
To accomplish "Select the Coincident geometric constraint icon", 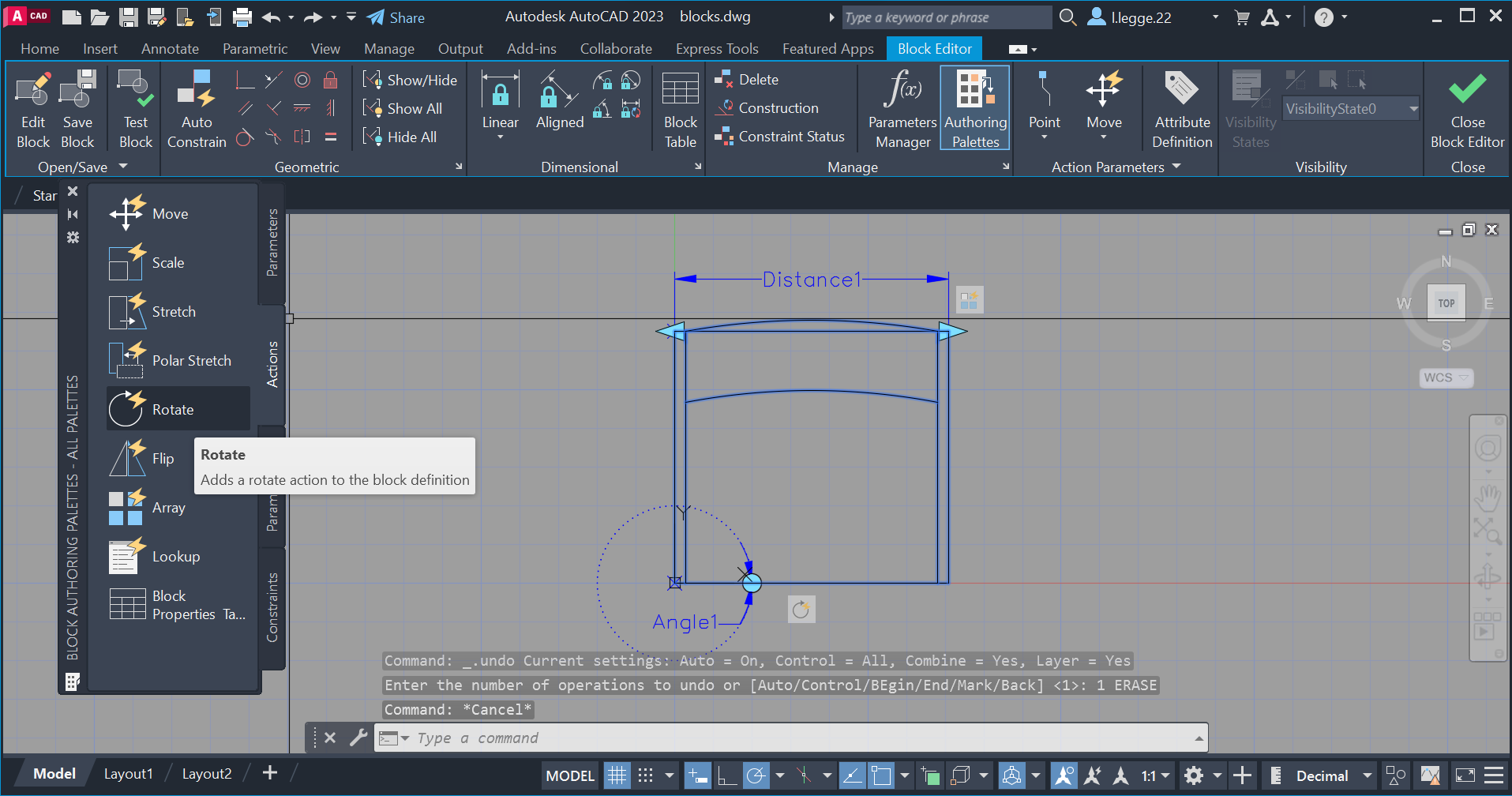I will tap(246, 80).
